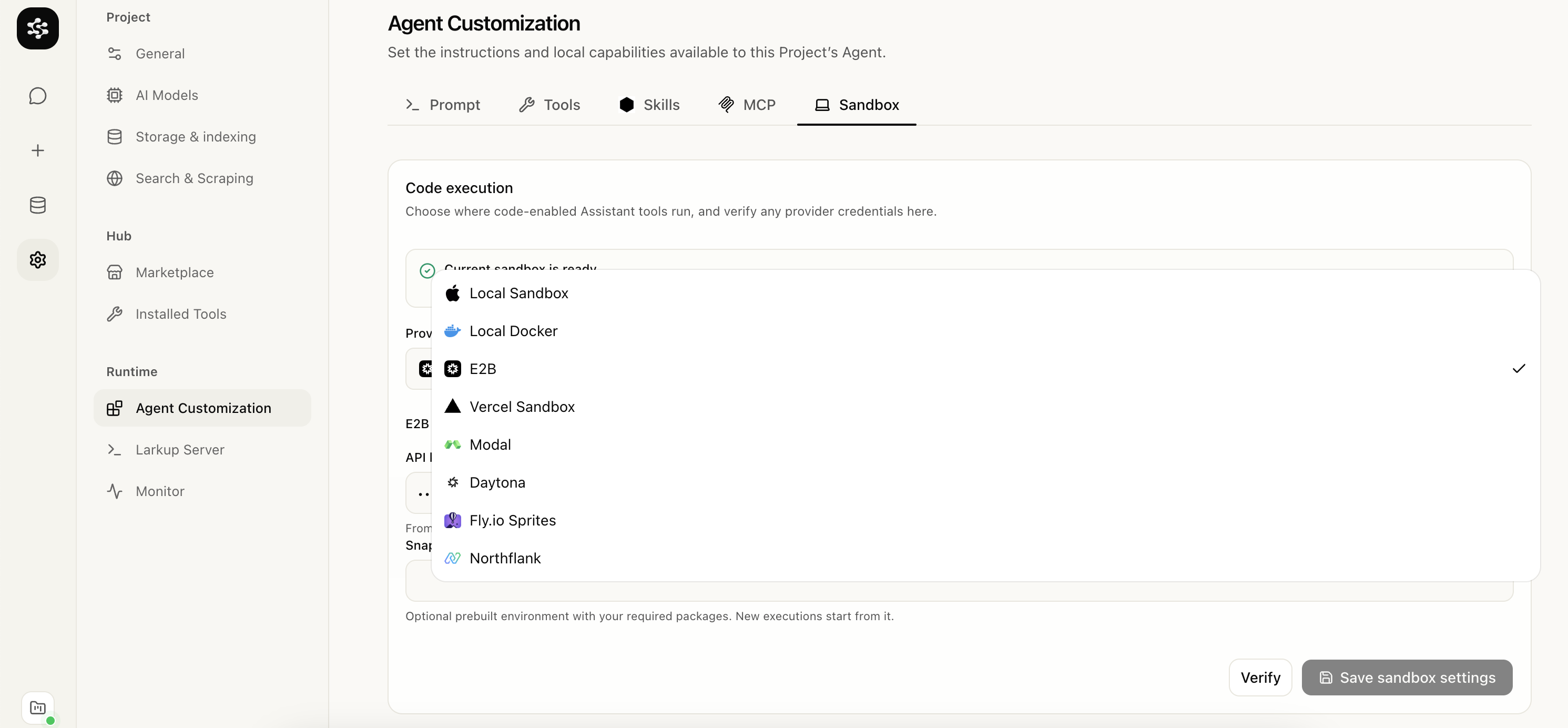Click the Fly.io balloon icon

tap(452, 520)
